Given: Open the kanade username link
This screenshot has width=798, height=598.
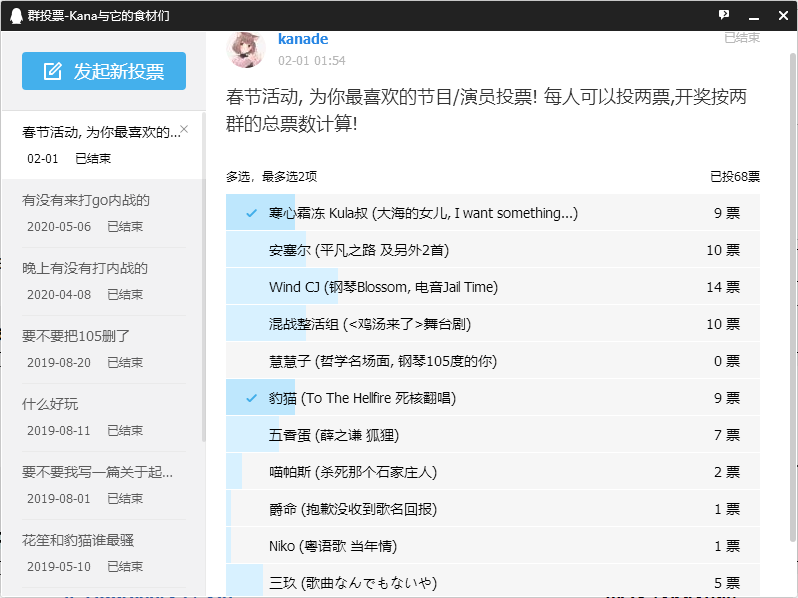Looking at the screenshot, I should (302, 39).
